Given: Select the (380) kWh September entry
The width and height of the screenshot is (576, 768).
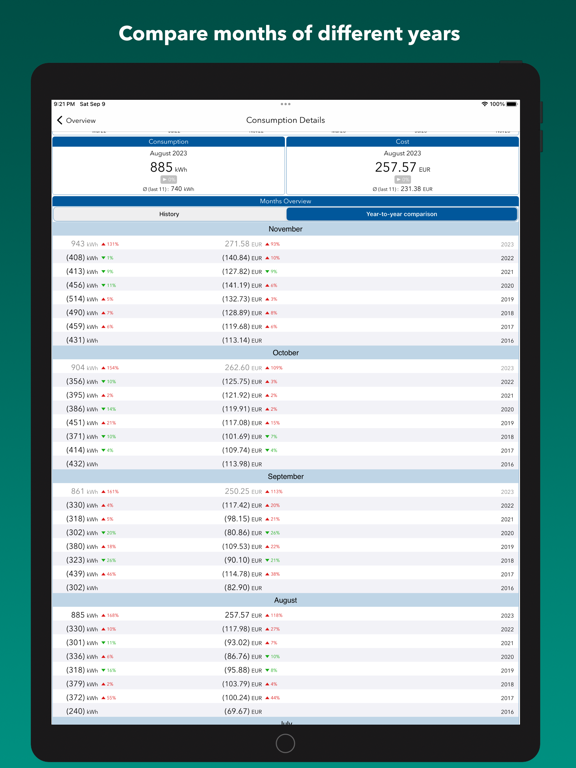Looking at the screenshot, I should pos(82,546).
